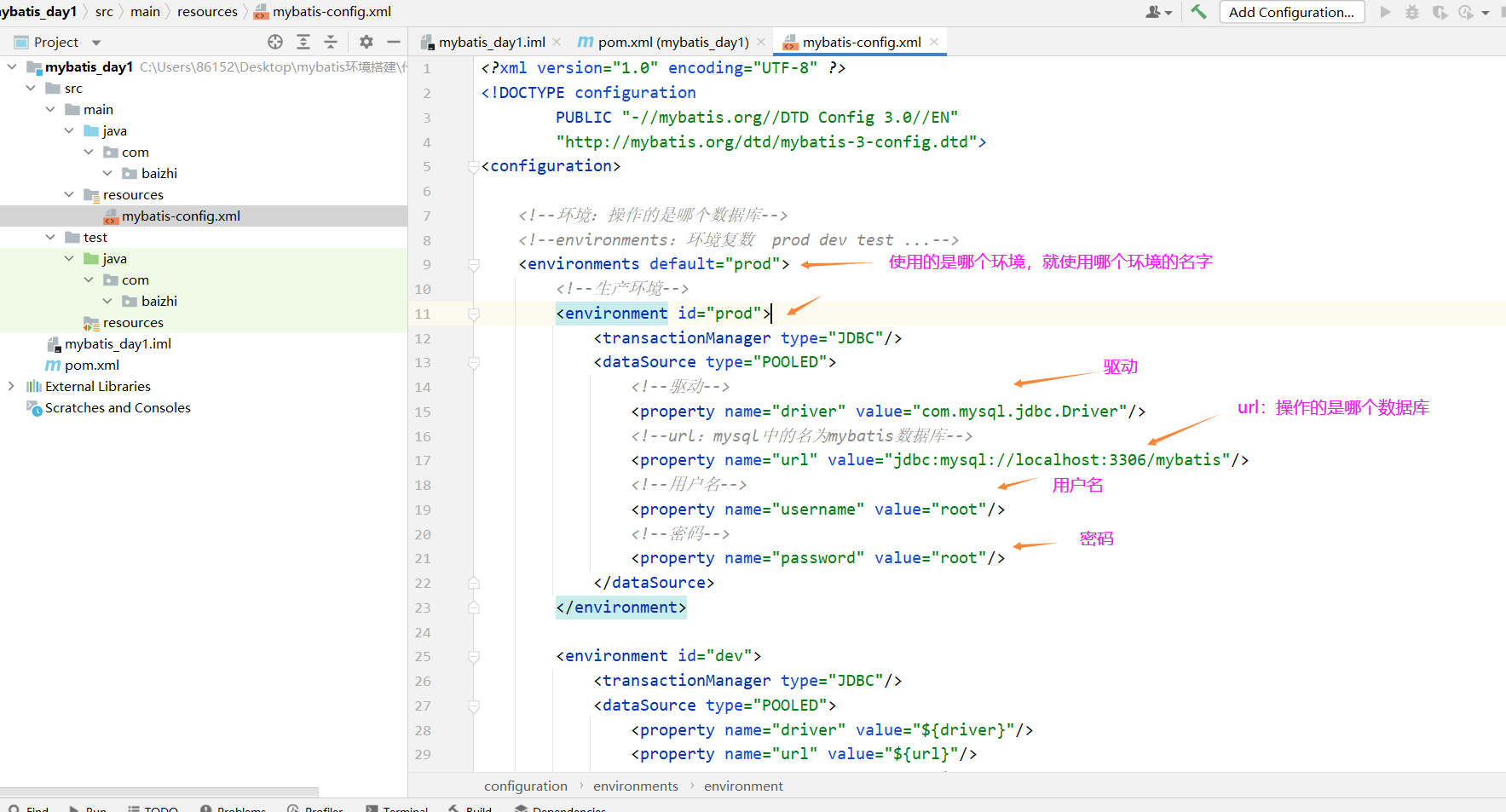Click 'main' in navigation breadcrumb
1506x812 pixels.
pyautogui.click(x=145, y=12)
